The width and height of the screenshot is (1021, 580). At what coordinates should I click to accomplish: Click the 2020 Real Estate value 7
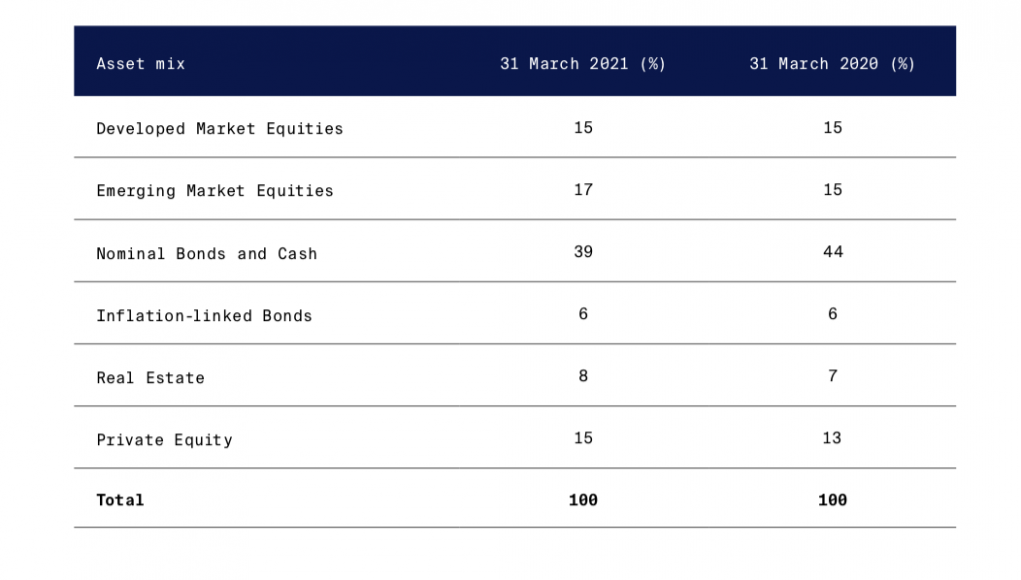833,376
